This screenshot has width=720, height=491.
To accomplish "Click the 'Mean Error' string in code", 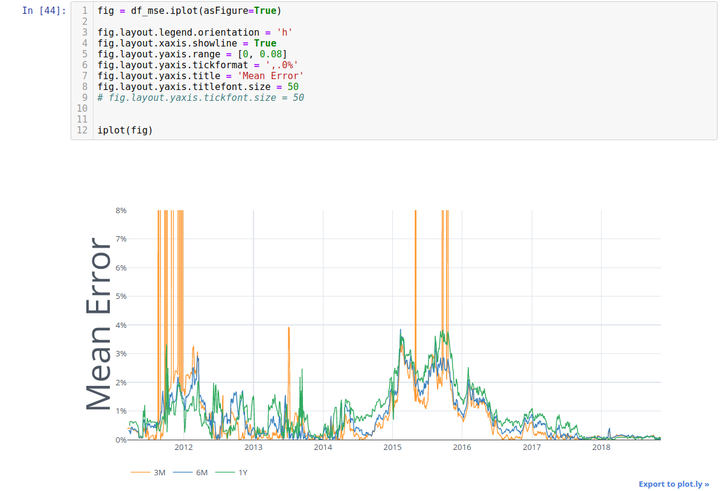I will 270,76.
